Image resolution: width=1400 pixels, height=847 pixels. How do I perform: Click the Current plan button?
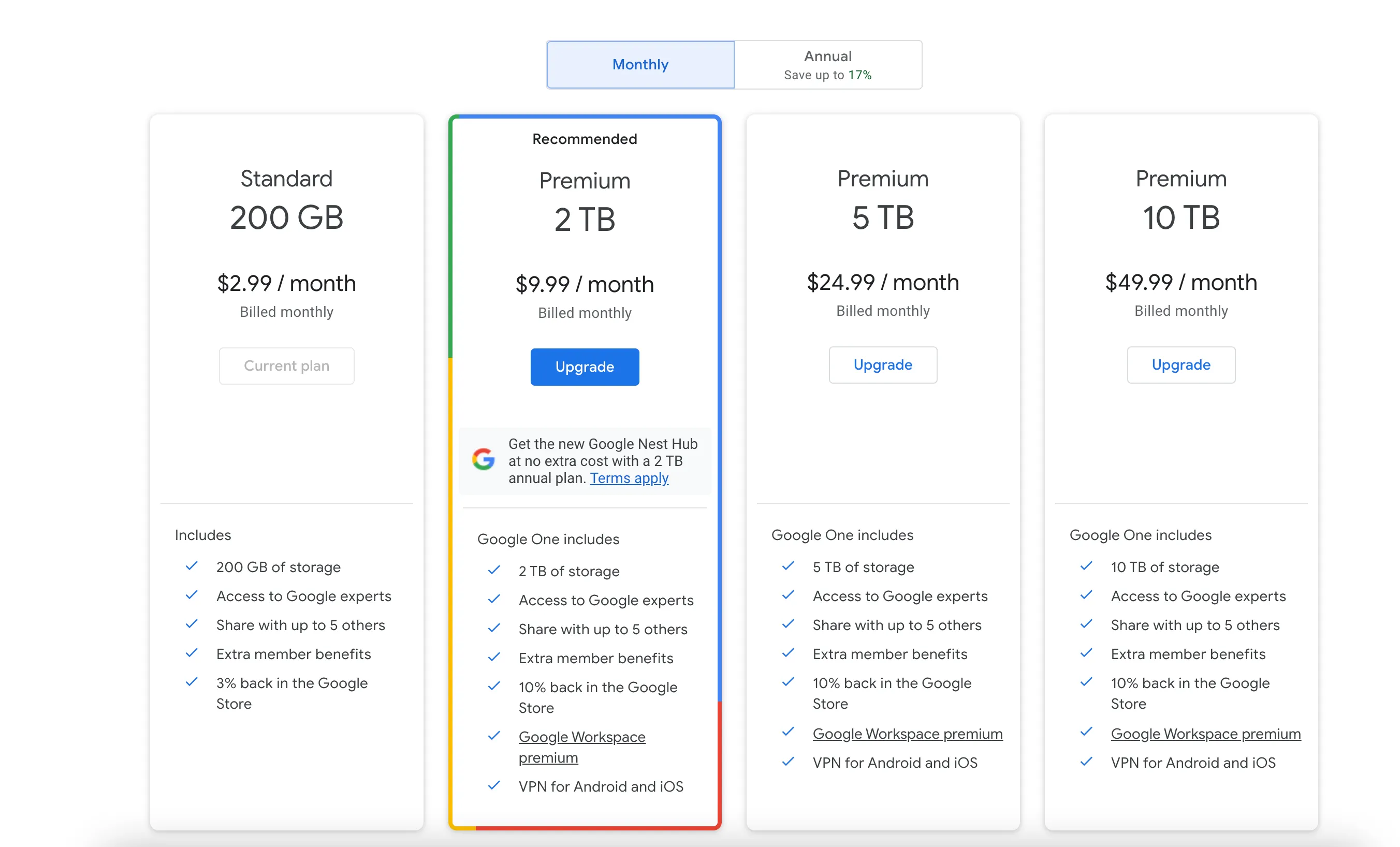286,366
